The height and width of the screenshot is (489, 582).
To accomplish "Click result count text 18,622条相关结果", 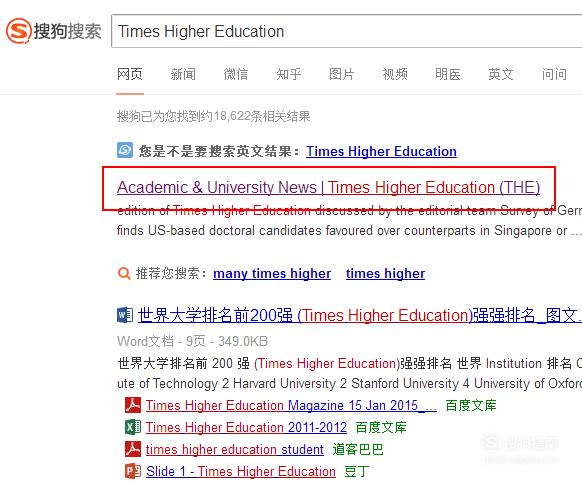I will (x=213, y=117).
